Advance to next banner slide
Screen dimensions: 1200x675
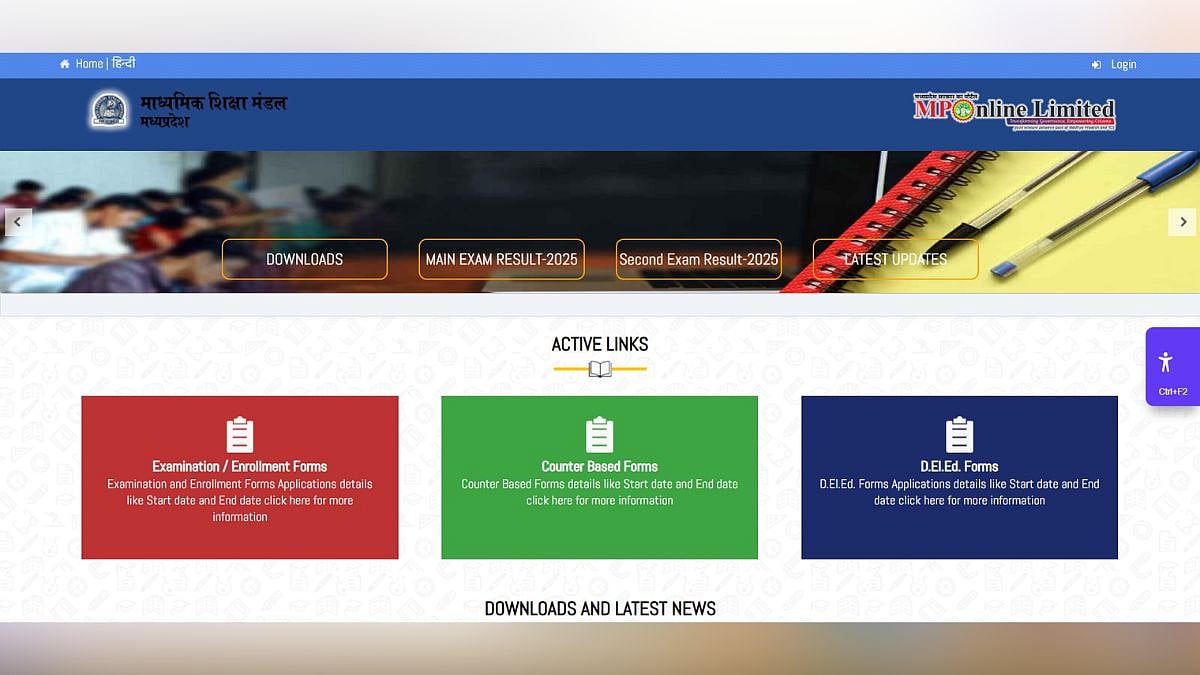coord(1182,222)
